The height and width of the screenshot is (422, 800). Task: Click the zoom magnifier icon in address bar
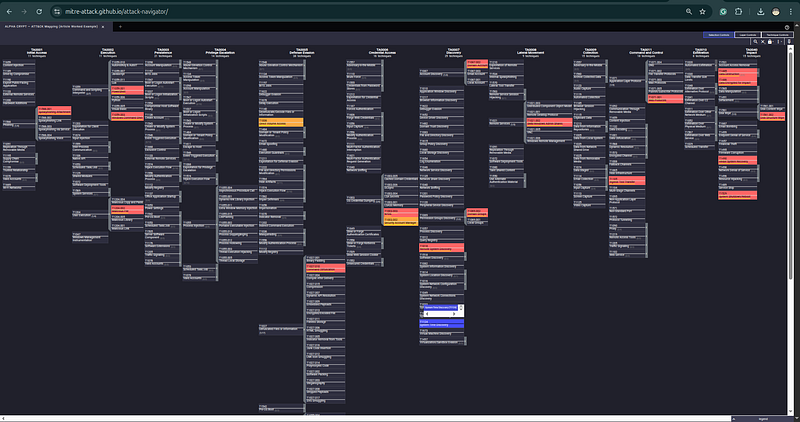(689, 11)
